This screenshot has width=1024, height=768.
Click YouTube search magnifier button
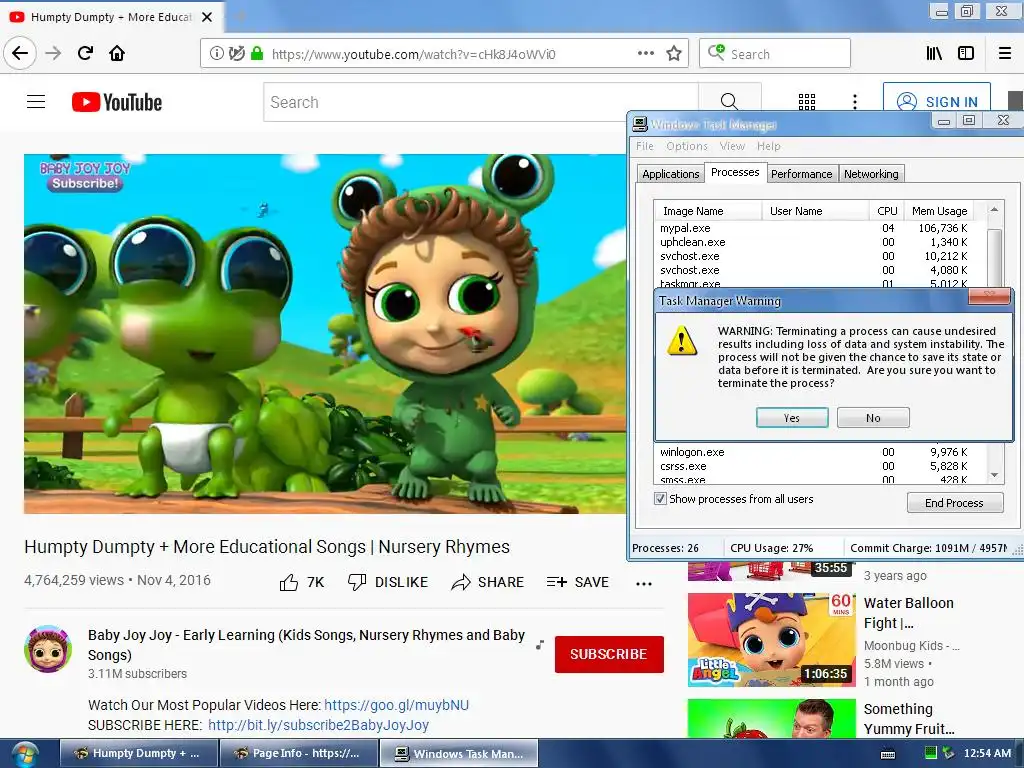pyautogui.click(x=729, y=102)
